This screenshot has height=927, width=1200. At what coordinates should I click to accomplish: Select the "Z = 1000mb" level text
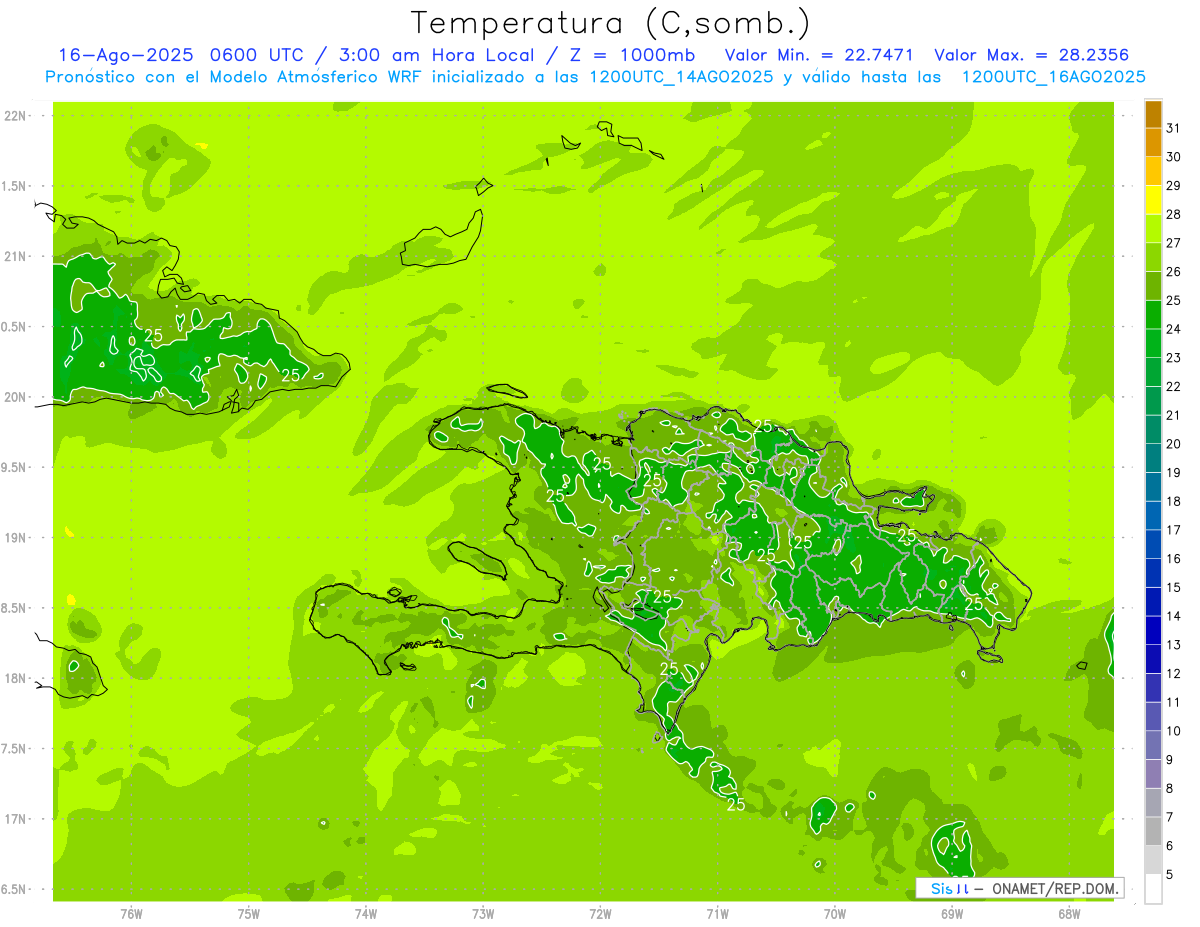634,55
